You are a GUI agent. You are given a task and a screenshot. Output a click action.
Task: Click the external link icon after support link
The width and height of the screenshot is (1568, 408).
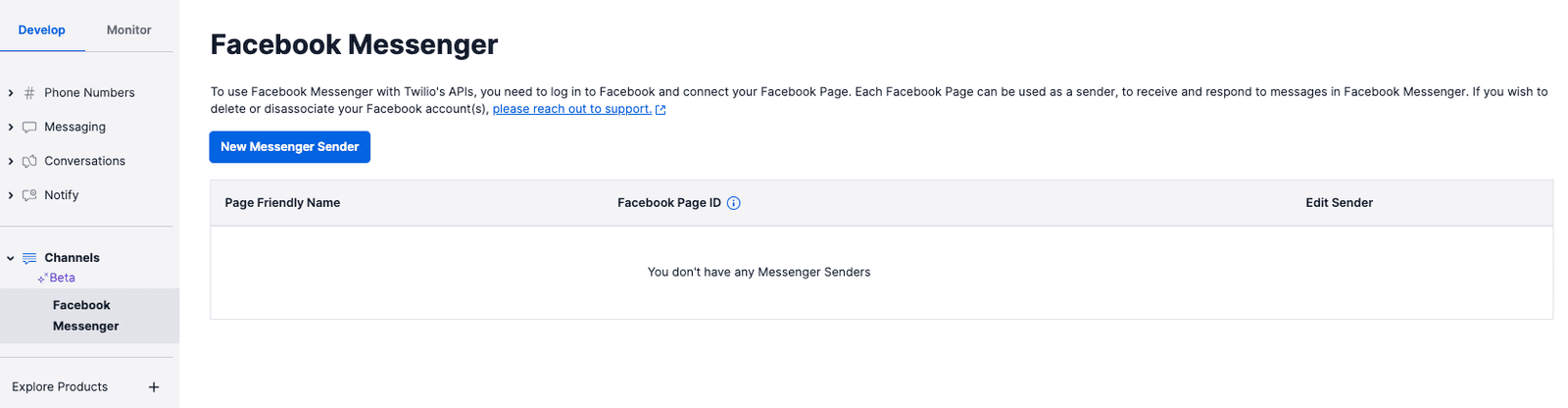(x=661, y=110)
